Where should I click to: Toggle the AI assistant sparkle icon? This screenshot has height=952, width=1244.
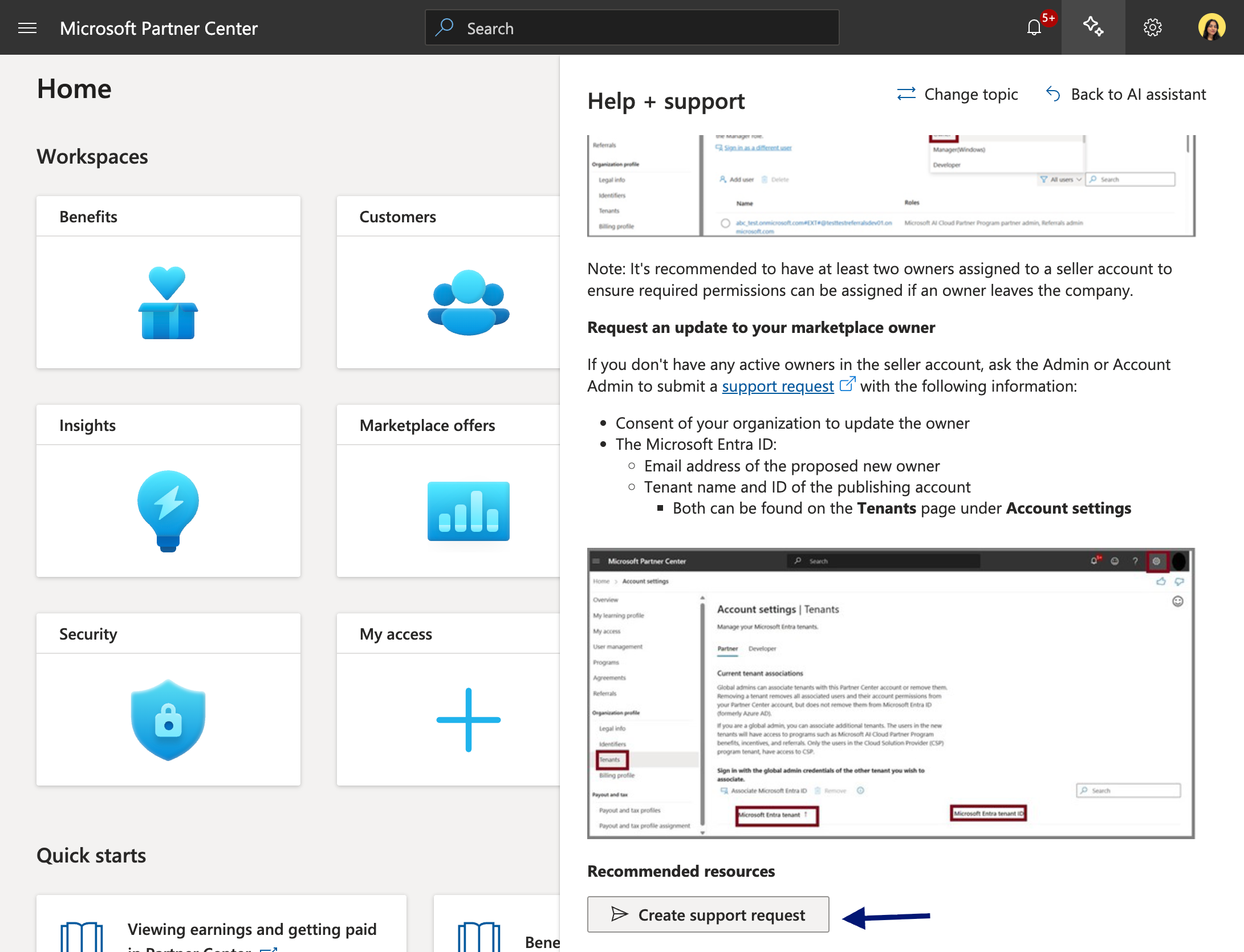[x=1093, y=27]
